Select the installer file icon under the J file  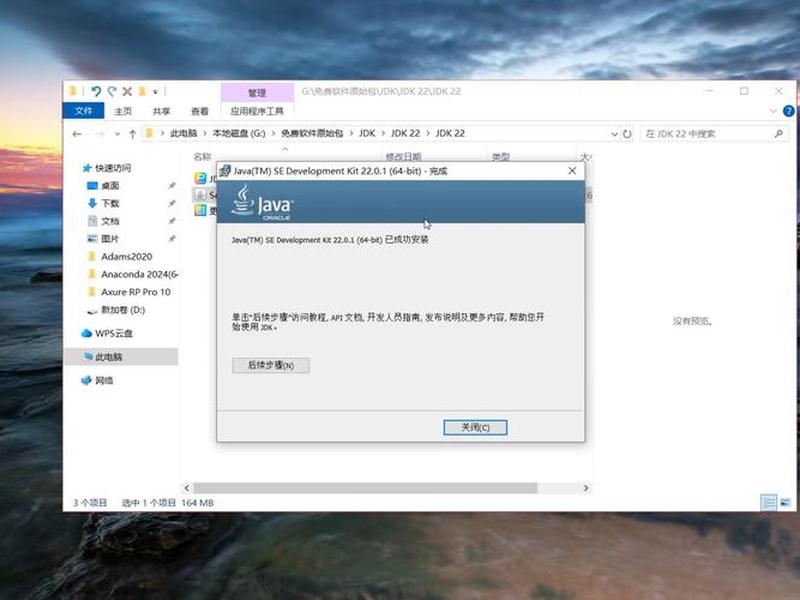coord(200,194)
